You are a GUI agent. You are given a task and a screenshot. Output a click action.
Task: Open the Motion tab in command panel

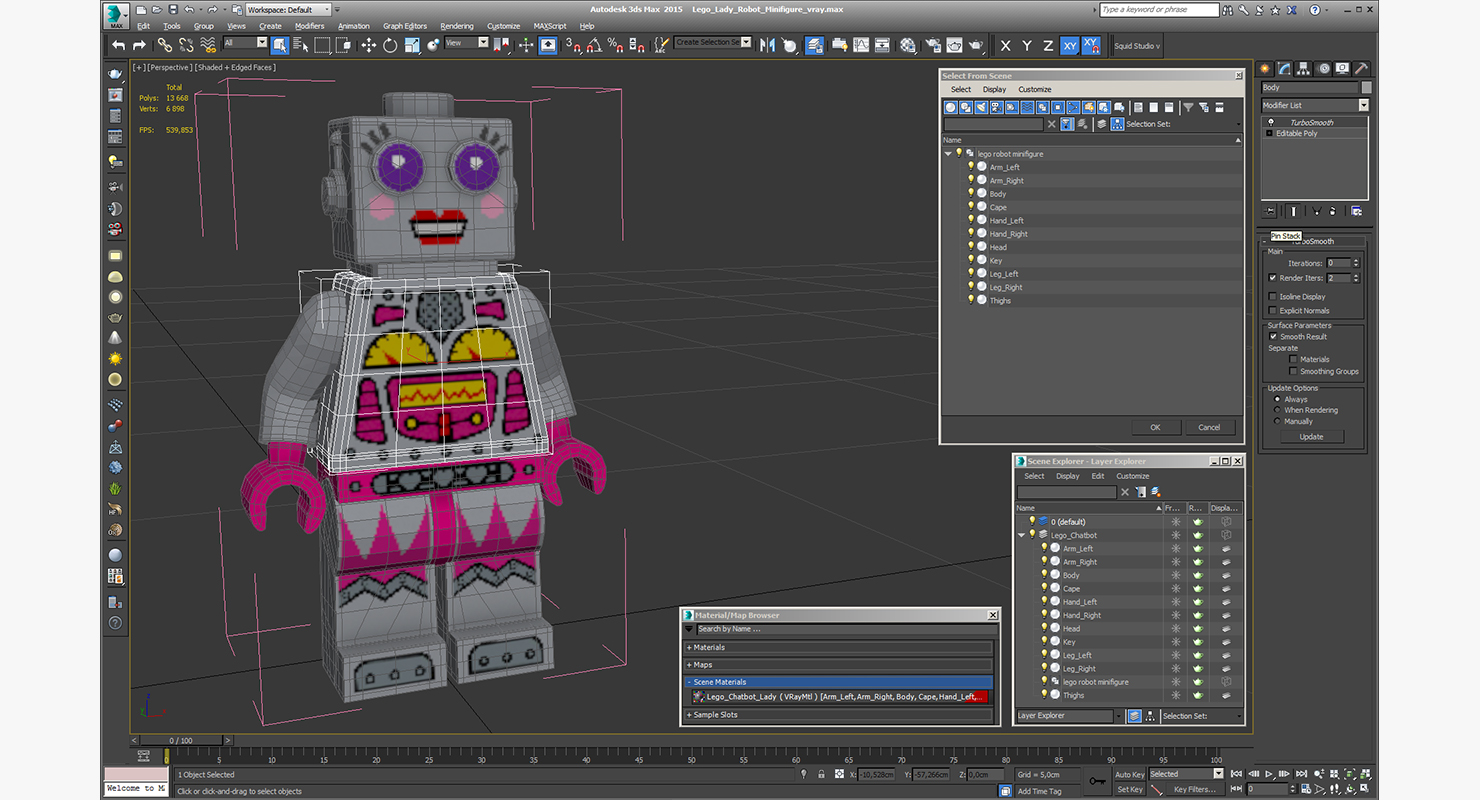1324,68
